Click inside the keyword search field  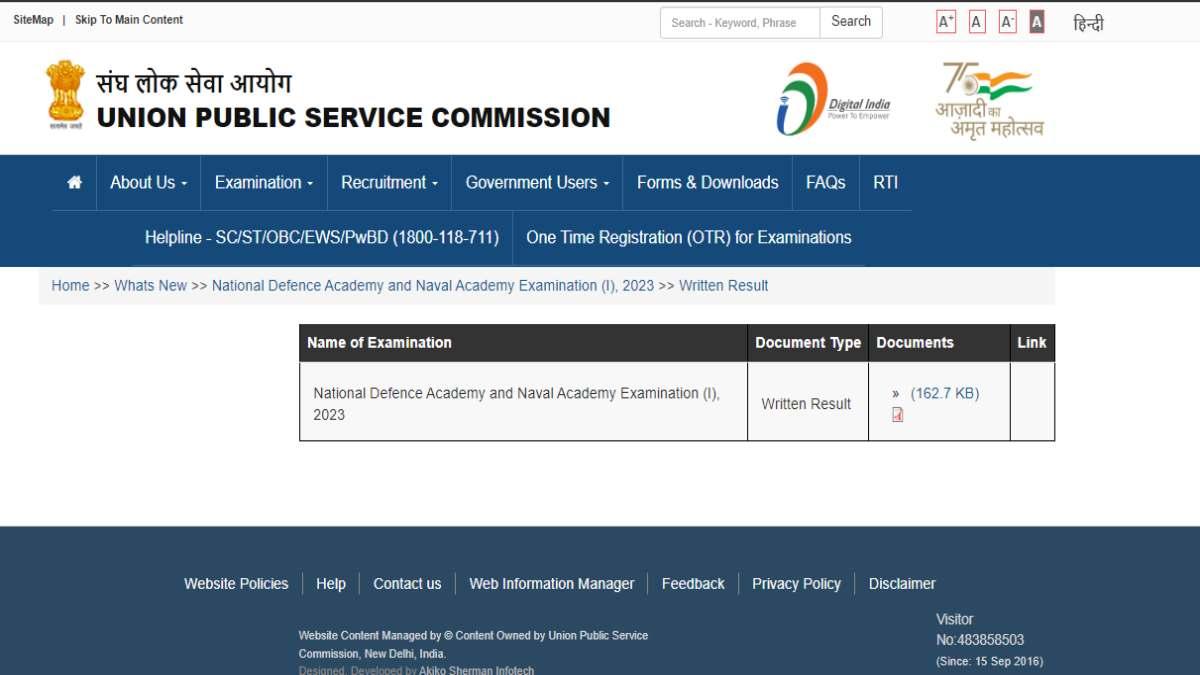pyautogui.click(x=740, y=21)
